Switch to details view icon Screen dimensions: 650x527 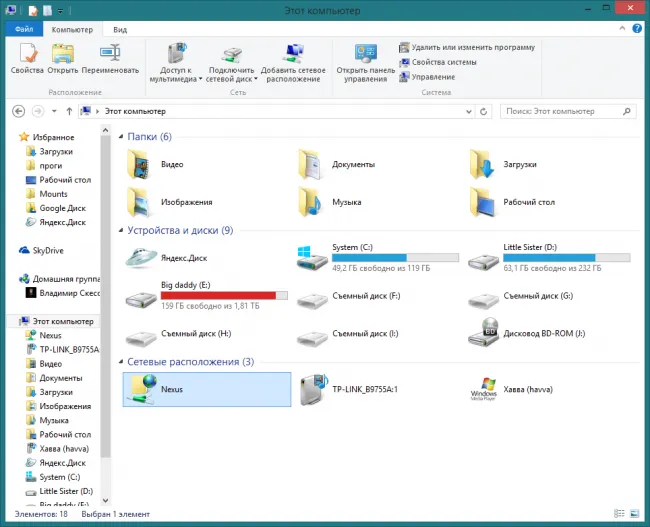(x=619, y=514)
